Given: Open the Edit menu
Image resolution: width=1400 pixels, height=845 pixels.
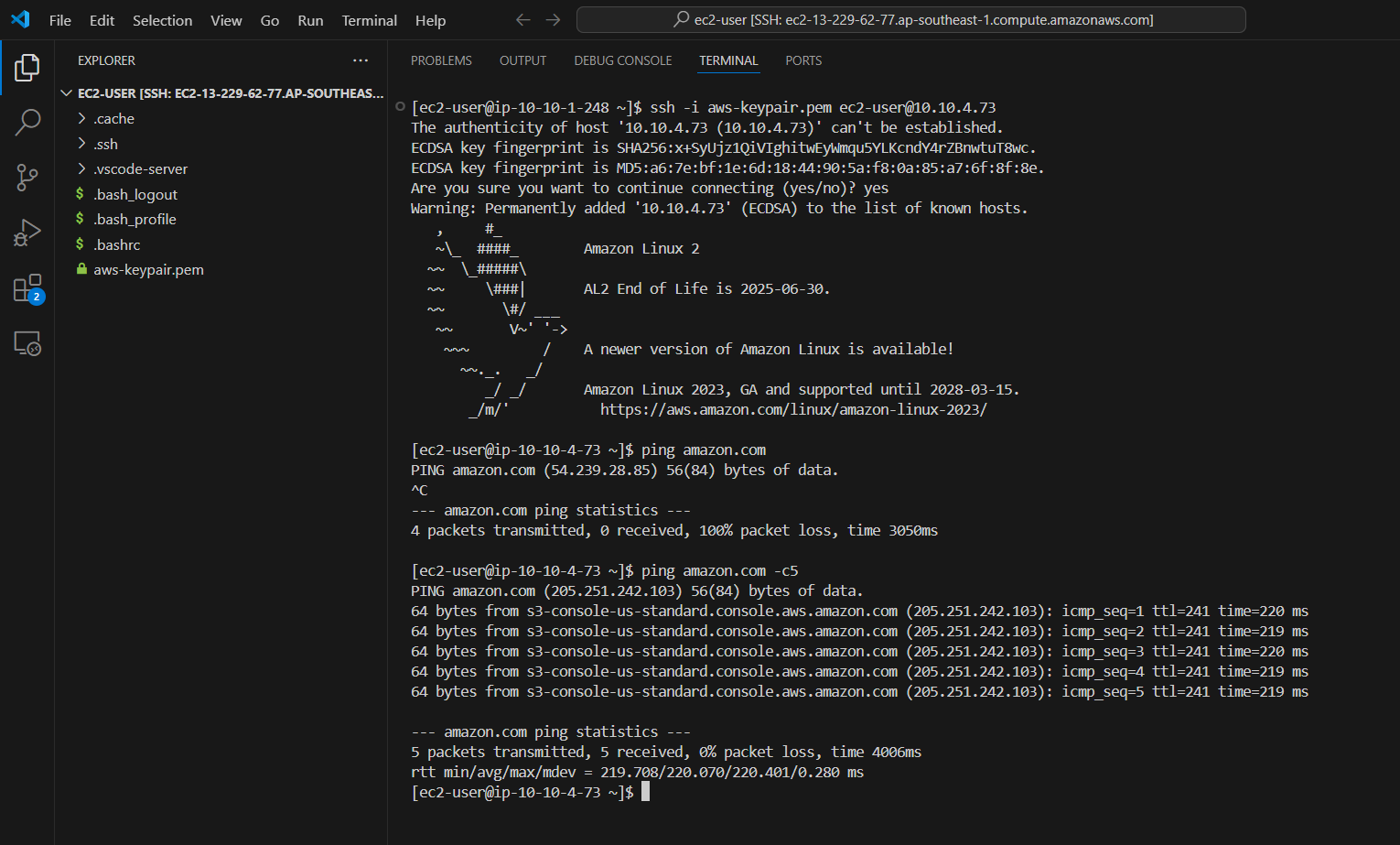Looking at the screenshot, I should 102,20.
